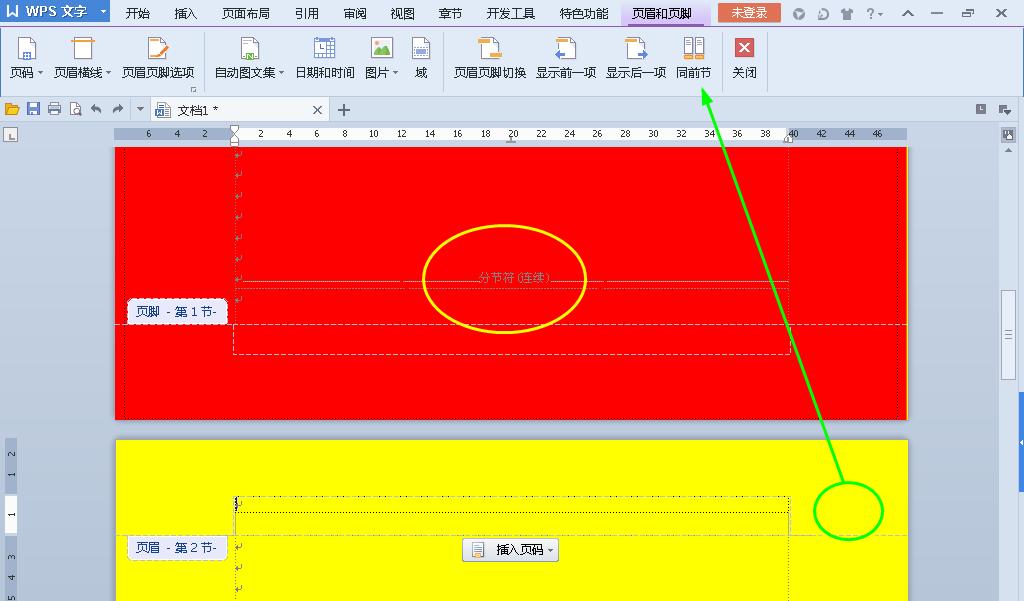Click the icon at top of vertical scrollbar
This screenshot has width=1024, height=601.
click(1008, 135)
